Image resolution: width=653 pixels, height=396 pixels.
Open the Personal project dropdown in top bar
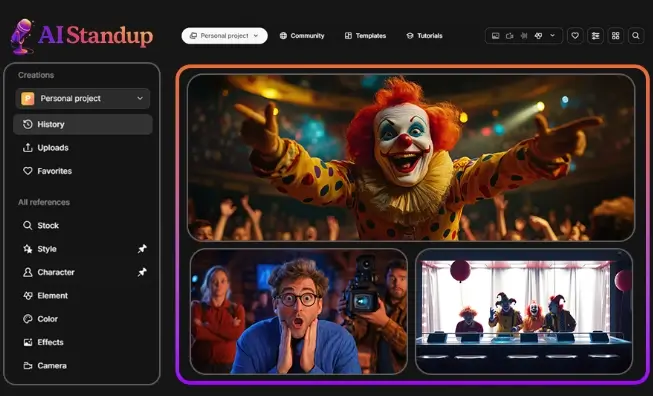224,36
